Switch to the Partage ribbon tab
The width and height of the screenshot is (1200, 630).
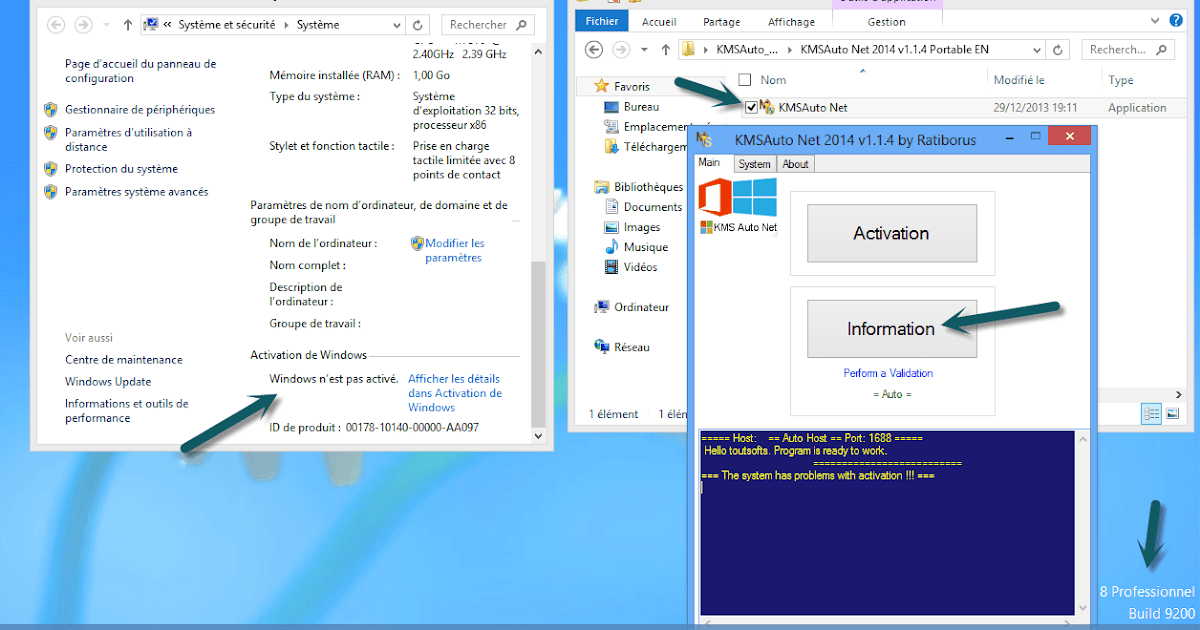(722, 21)
